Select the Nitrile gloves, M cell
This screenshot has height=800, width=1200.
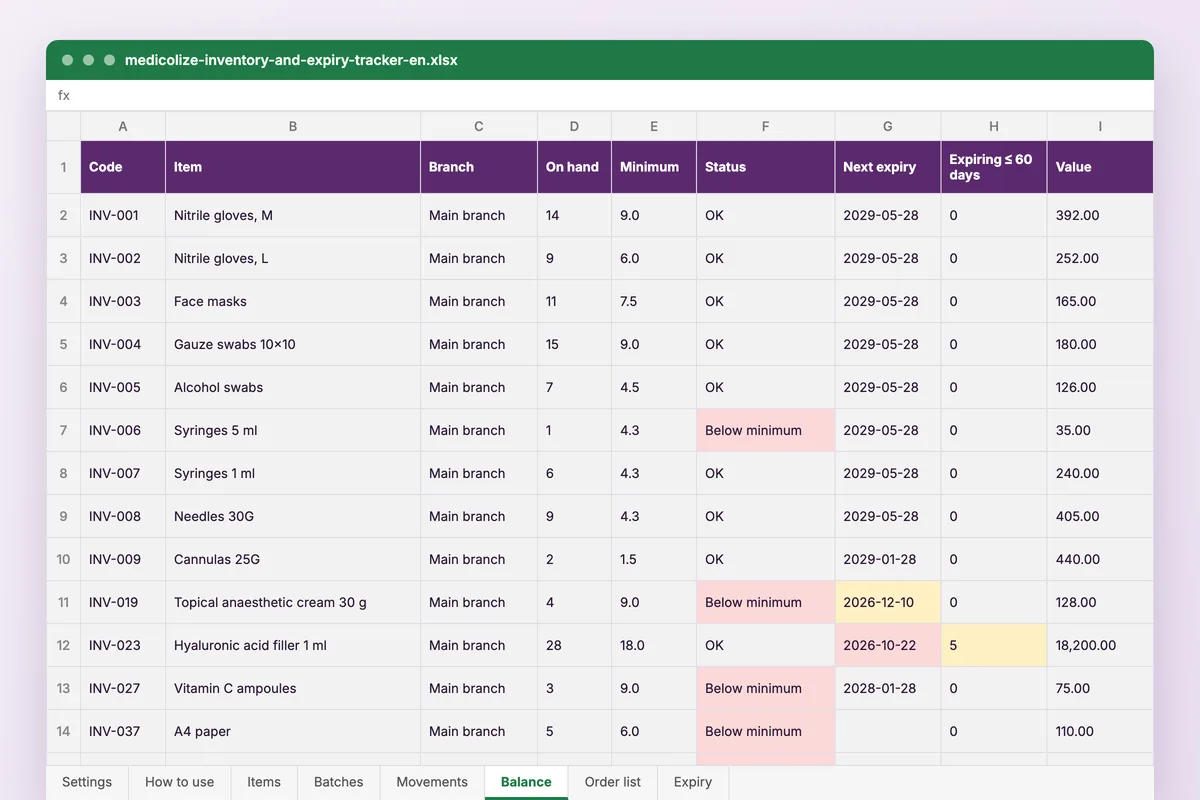coord(293,215)
